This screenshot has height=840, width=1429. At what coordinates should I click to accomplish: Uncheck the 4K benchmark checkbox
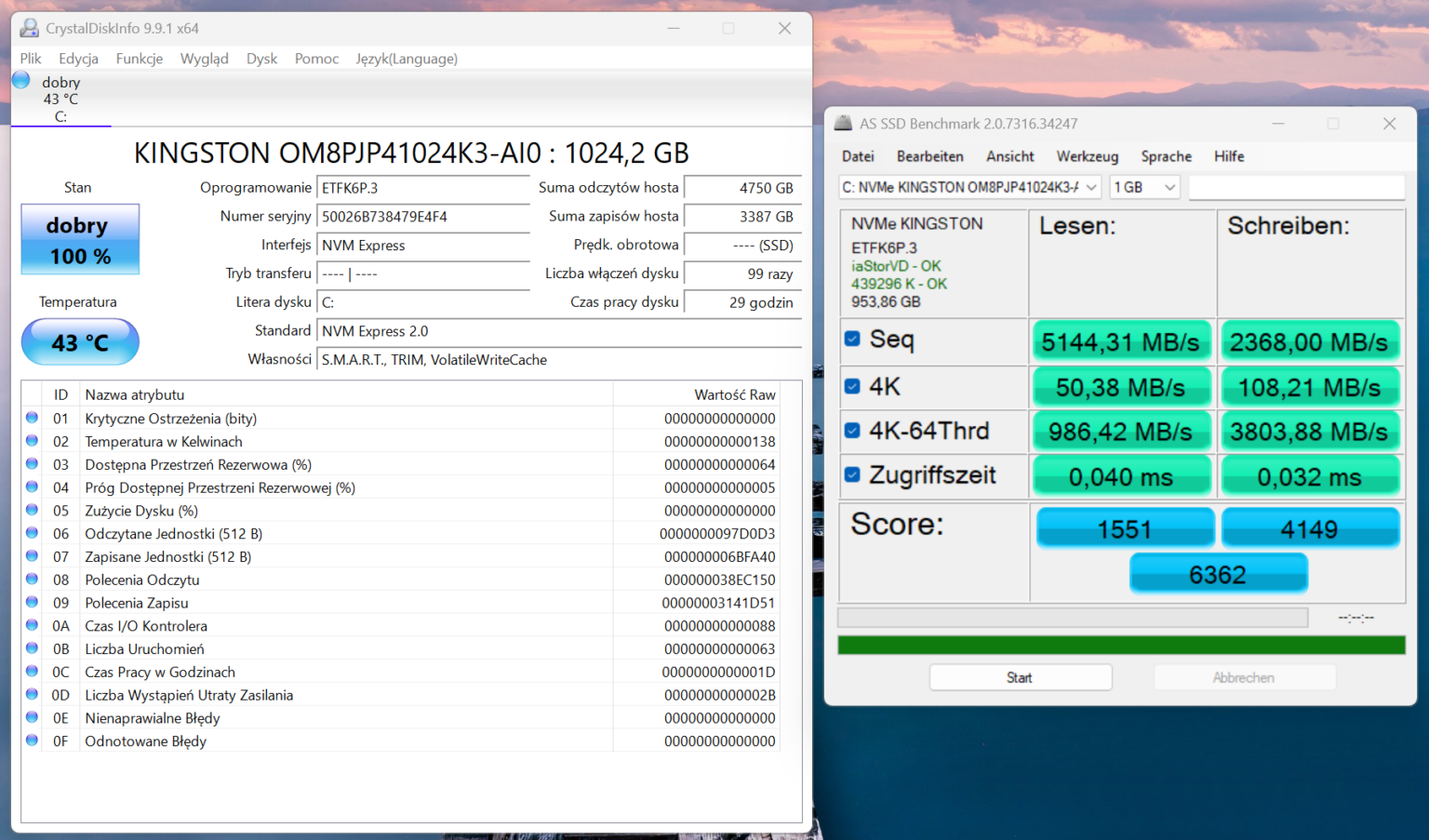pyautogui.click(x=852, y=385)
